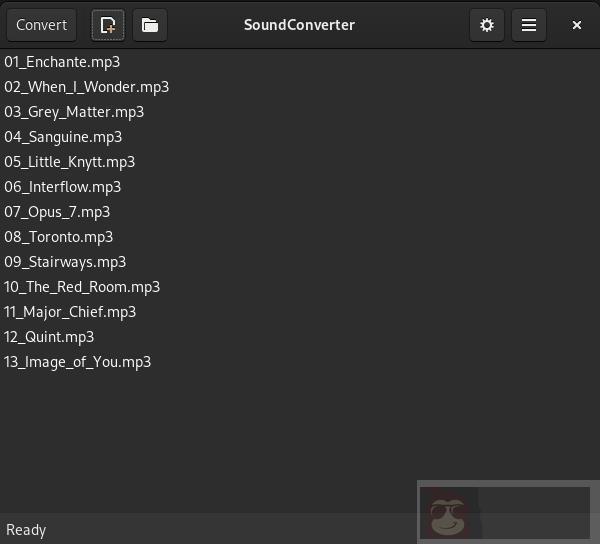Image resolution: width=600 pixels, height=544 pixels.
Task: Open the hamburger menu
Action: [x=529, y=25]
